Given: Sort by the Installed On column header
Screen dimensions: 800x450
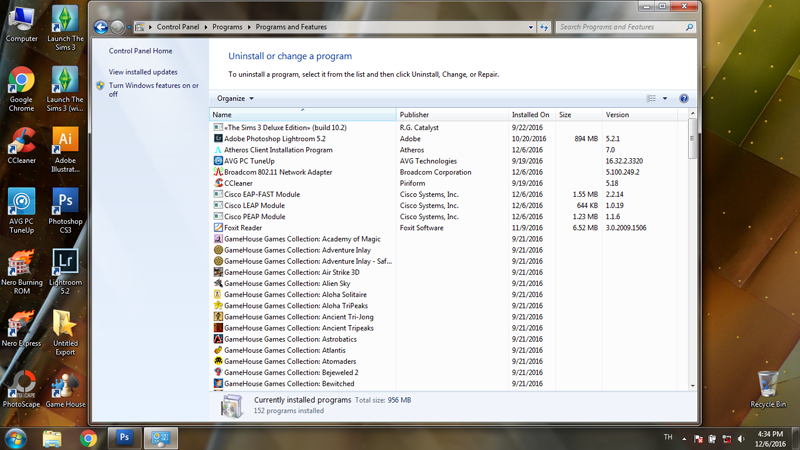Looking at the screenshot, I should 532,115.
